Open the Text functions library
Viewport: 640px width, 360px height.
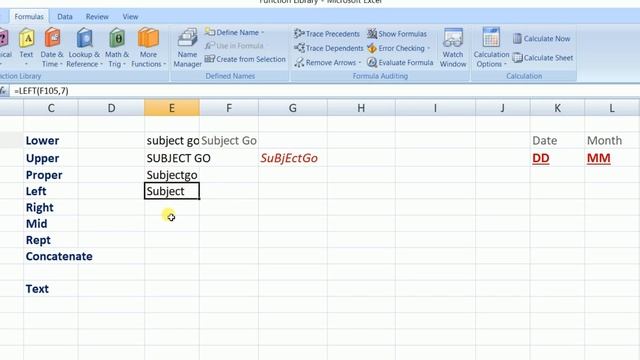pyautogui.click(x=26, y=47)
